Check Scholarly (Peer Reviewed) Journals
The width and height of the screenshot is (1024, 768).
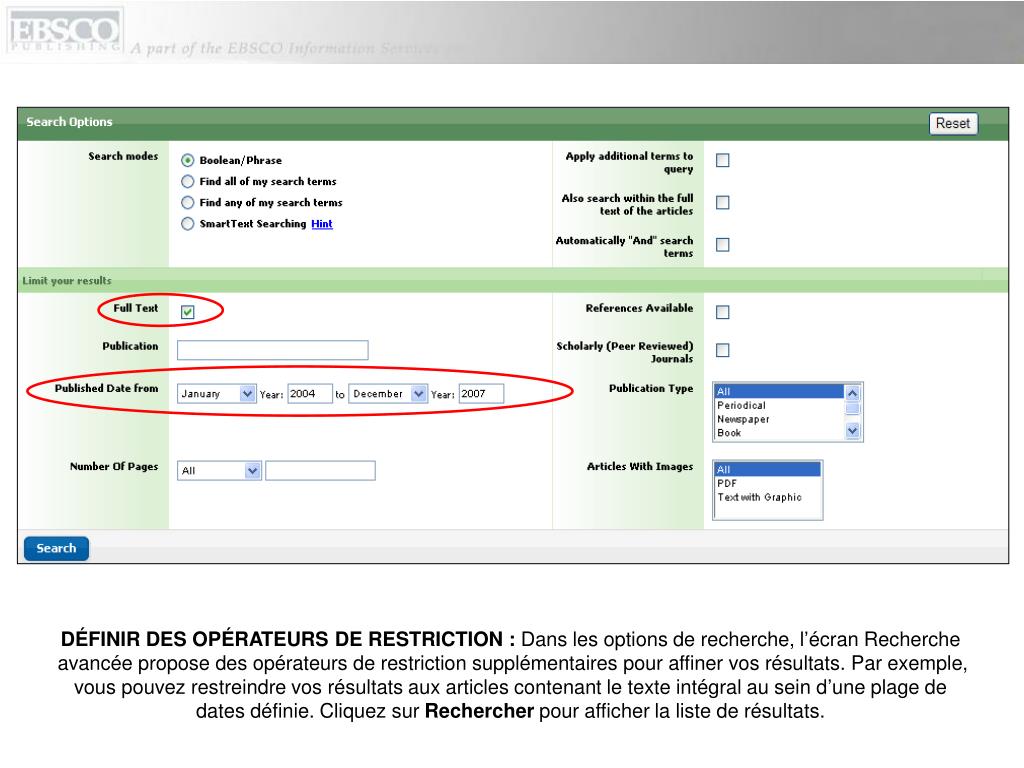coord(722,351)
